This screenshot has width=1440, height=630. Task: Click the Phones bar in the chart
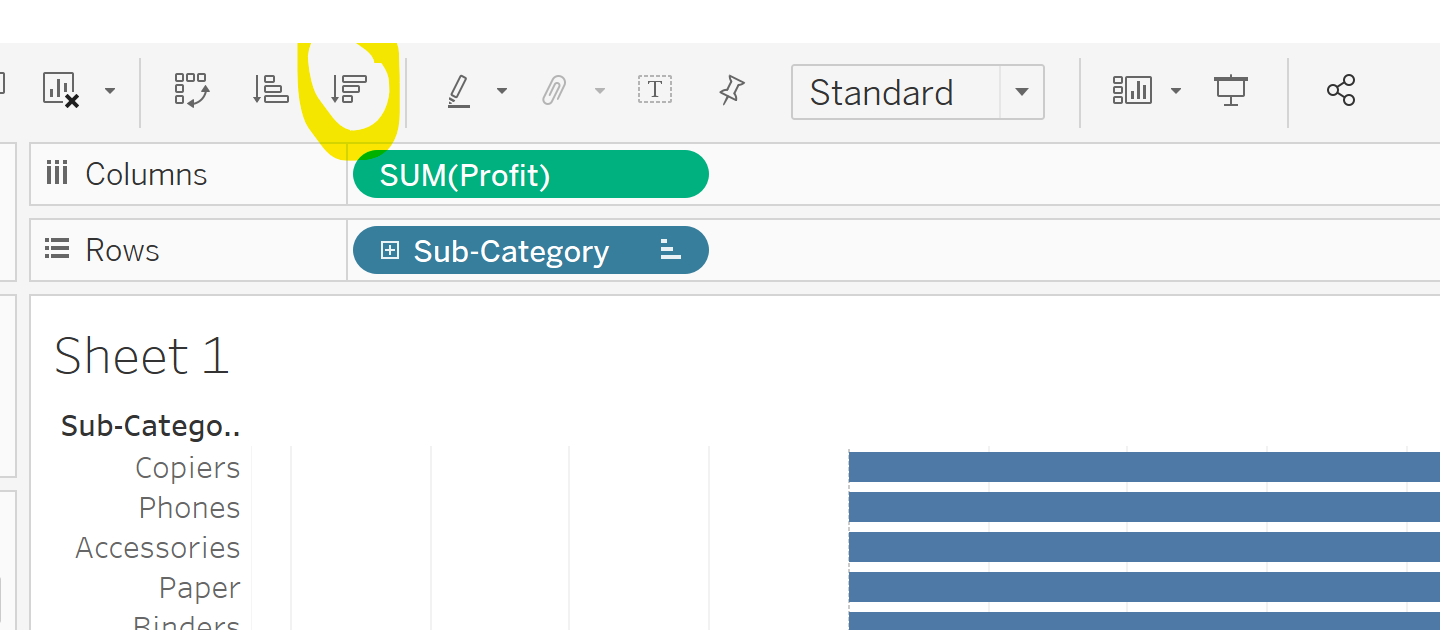pyautogui.click(x=1140, y=508)
